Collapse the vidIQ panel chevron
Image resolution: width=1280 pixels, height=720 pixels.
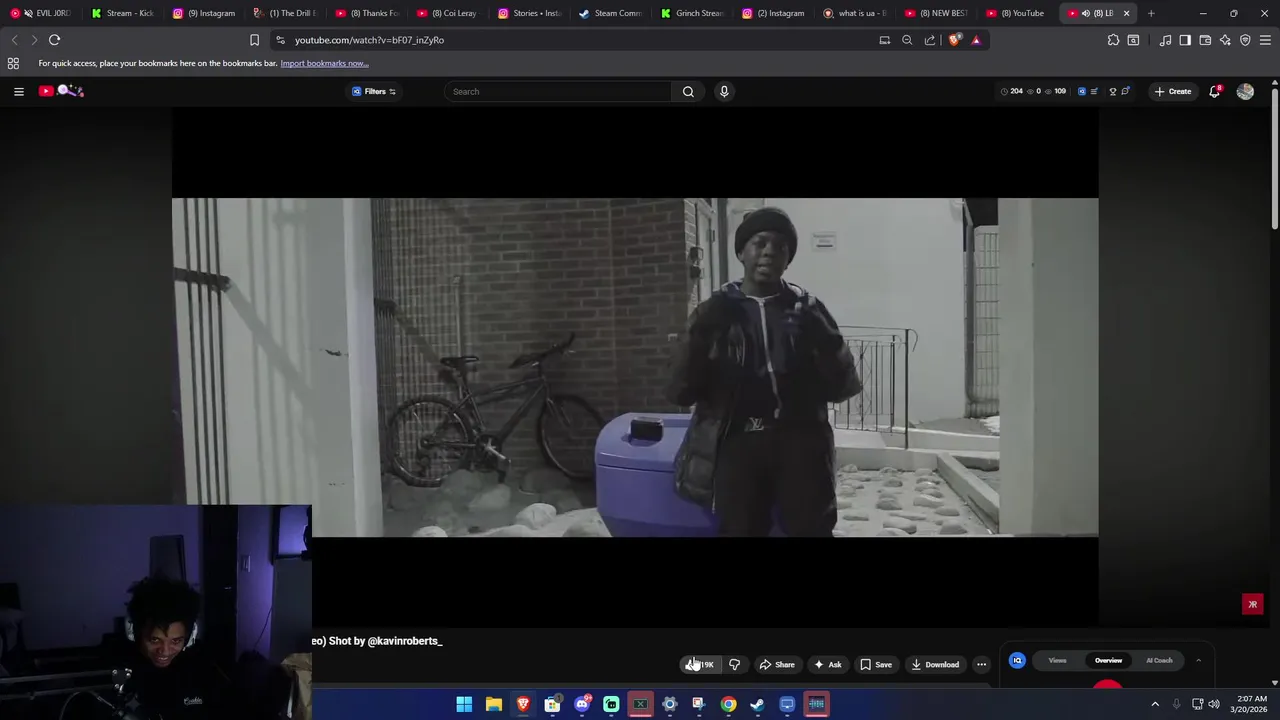[1198, 660]
